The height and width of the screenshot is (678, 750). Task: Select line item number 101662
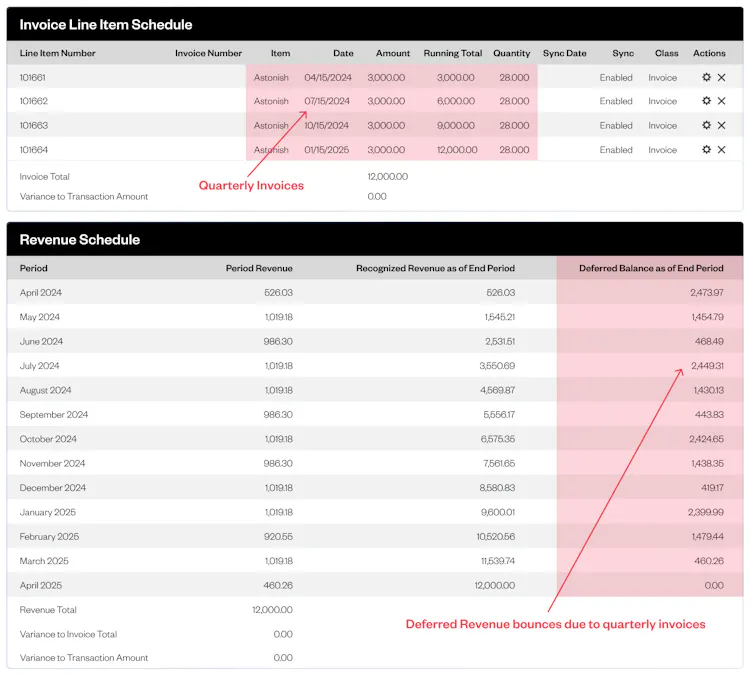(33, 101)
